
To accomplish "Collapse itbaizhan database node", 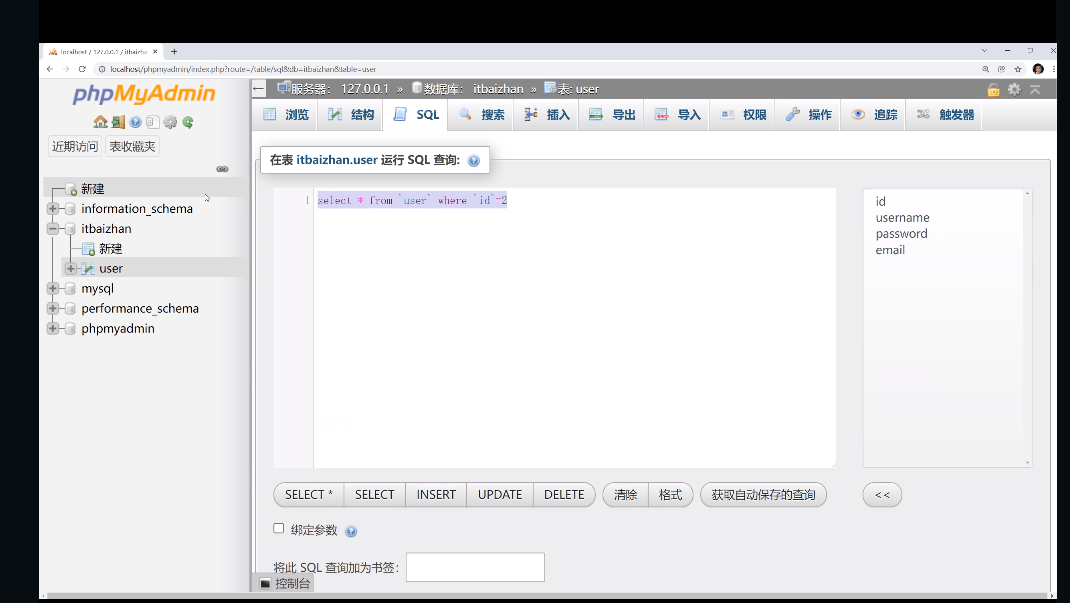I will tap(53, 229).
